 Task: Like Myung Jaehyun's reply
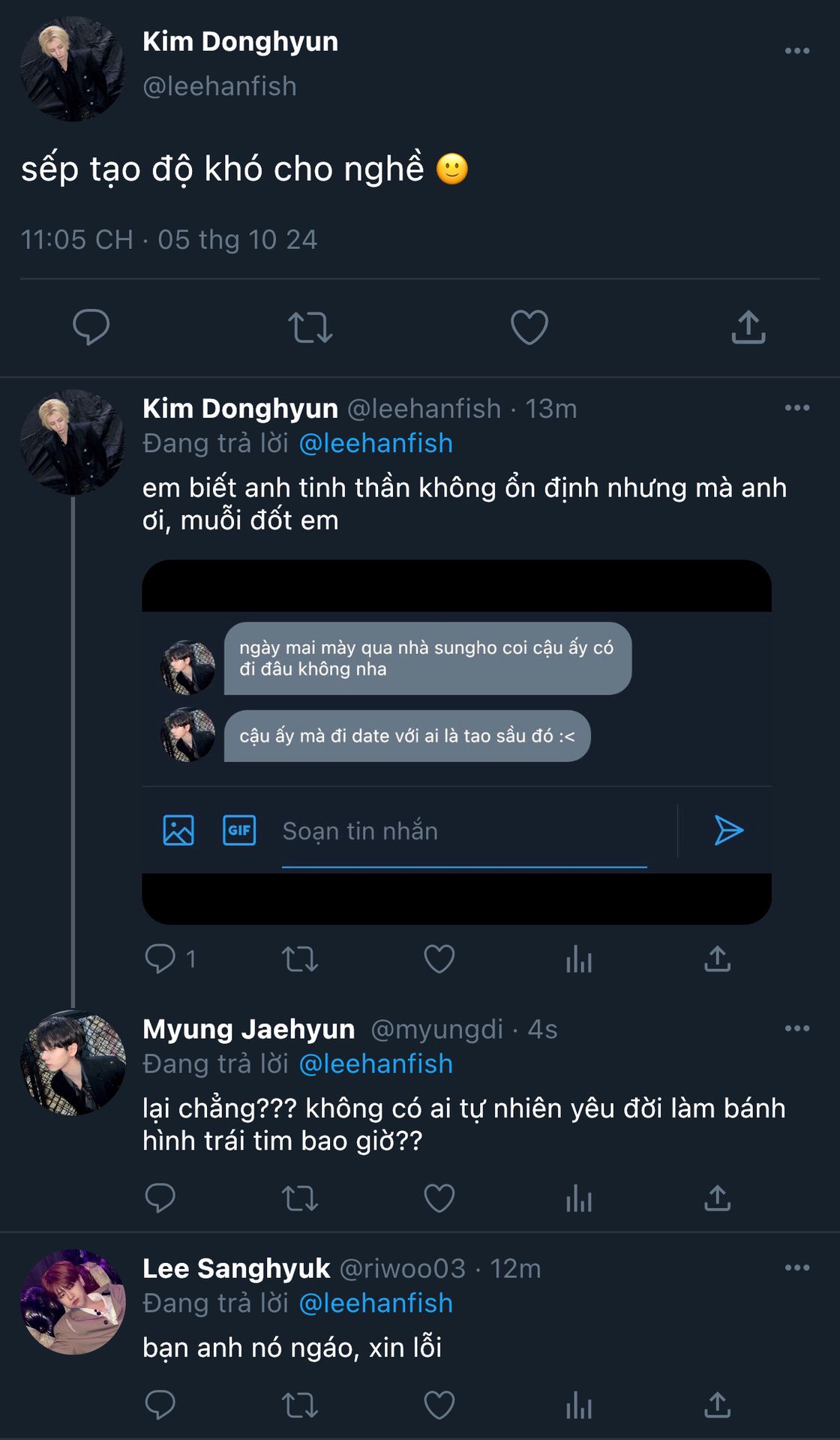pos(439,1198)
